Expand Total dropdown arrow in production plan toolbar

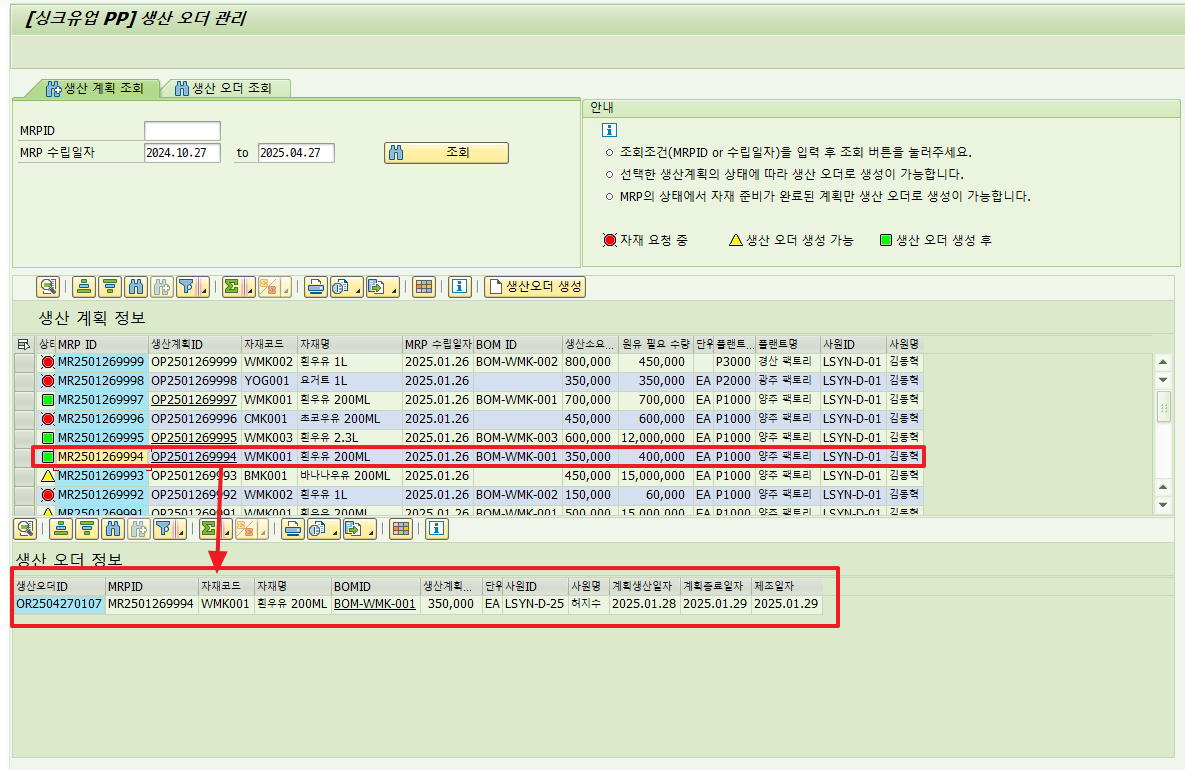pos(249,287)
